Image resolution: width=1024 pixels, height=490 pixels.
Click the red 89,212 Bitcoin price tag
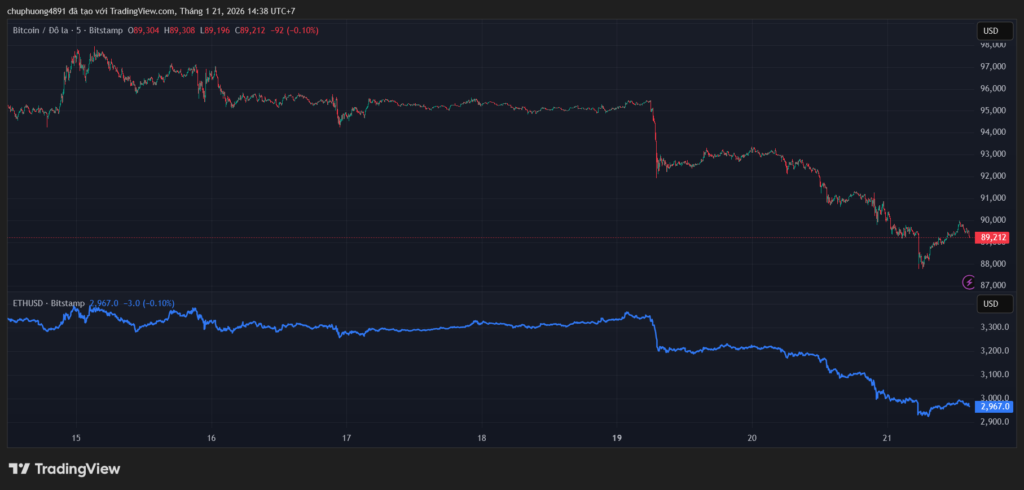click(993, 238)
